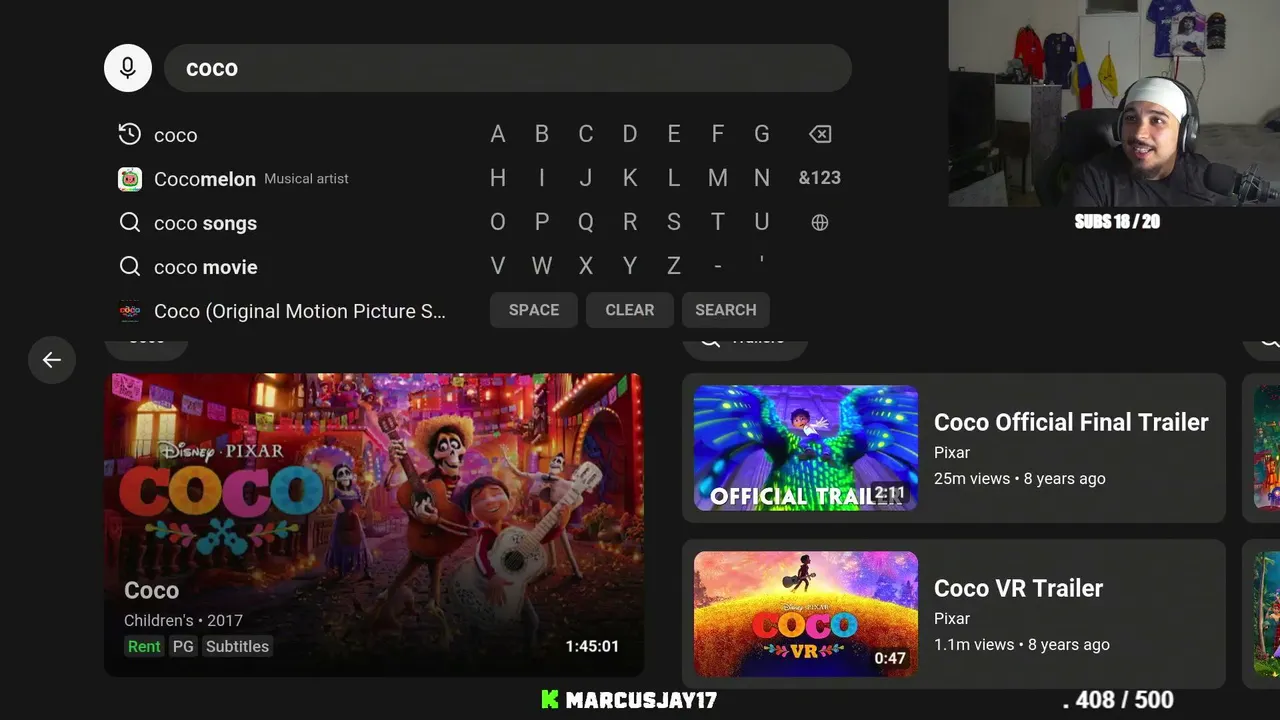Tap letter O on the keyboard
This screenshot has width=1280, height=720.
[x=498, y=222]
